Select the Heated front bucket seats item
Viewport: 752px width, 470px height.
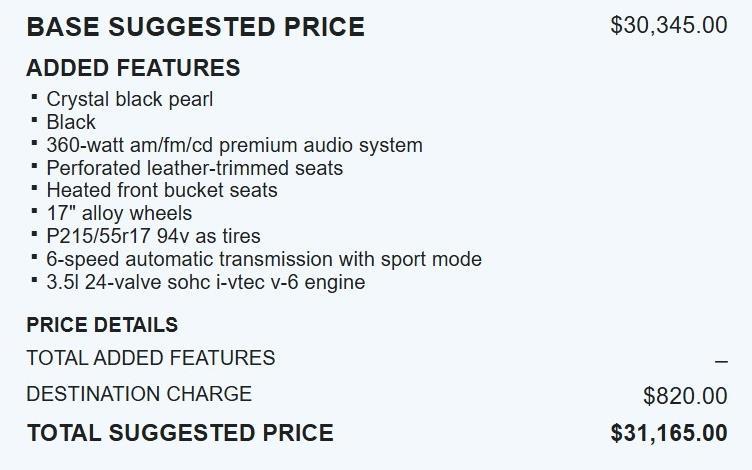pos(162,190)
